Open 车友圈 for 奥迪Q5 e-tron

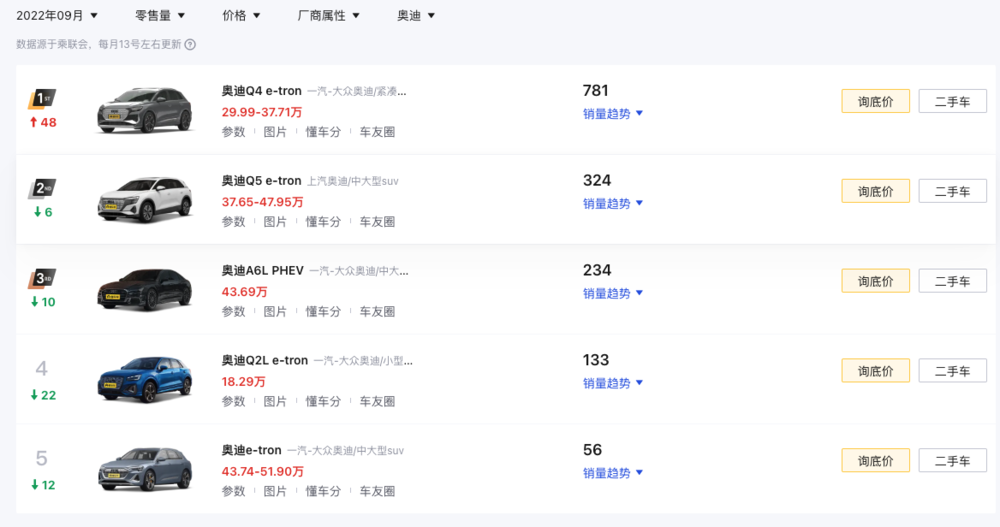[x=378, y=222]
